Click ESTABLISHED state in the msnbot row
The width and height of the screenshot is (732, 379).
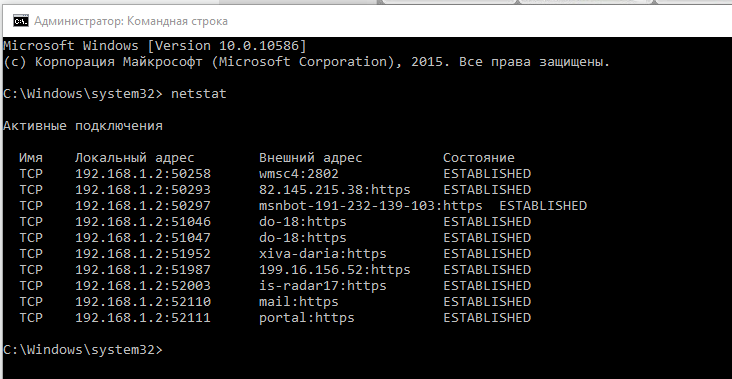tap(543, 205)
